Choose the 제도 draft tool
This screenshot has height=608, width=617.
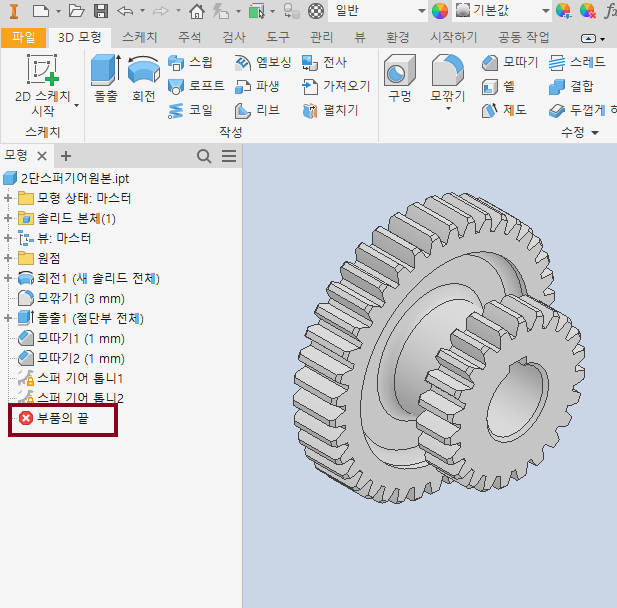[504, 110]
